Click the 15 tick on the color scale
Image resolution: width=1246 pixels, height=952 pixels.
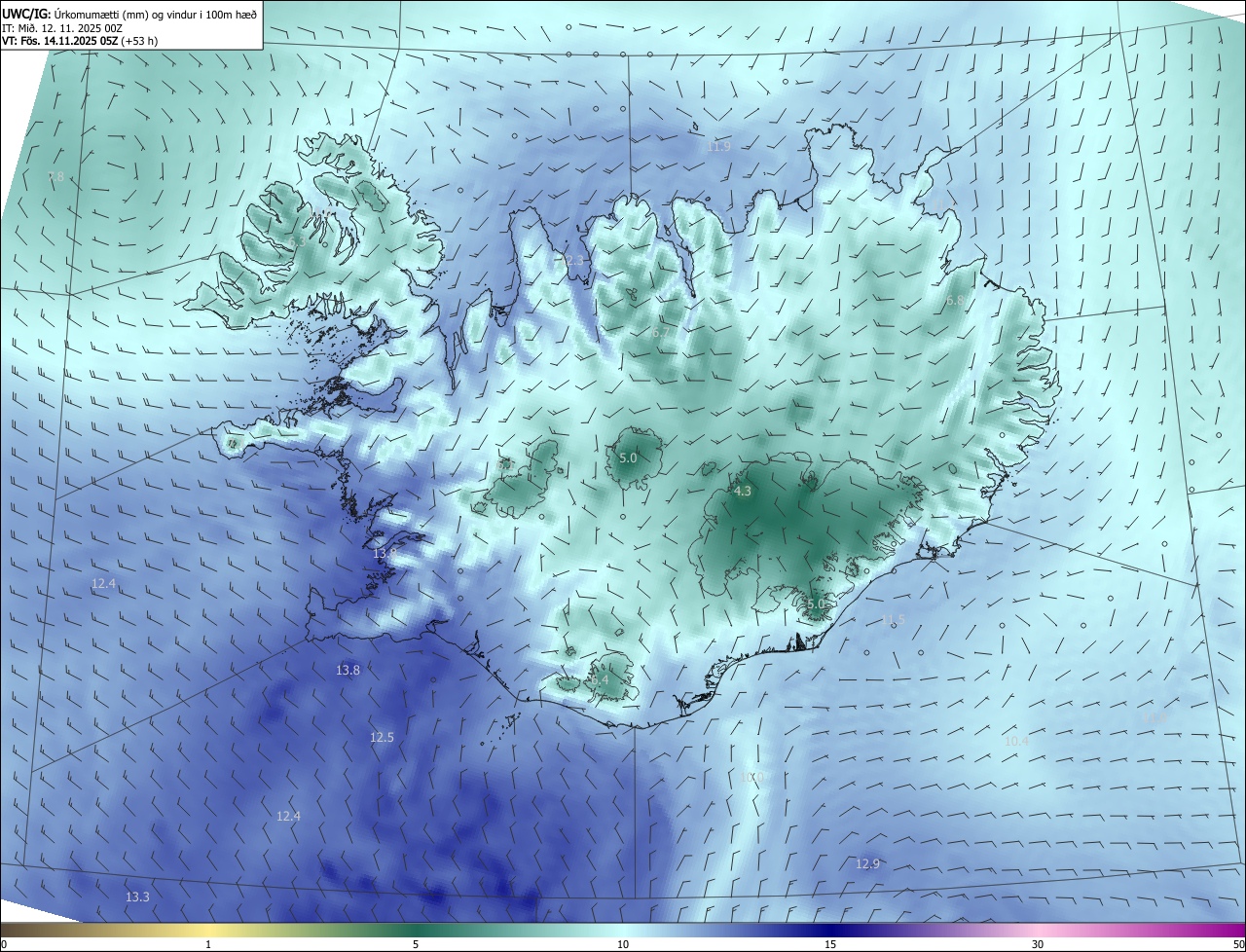830,944
